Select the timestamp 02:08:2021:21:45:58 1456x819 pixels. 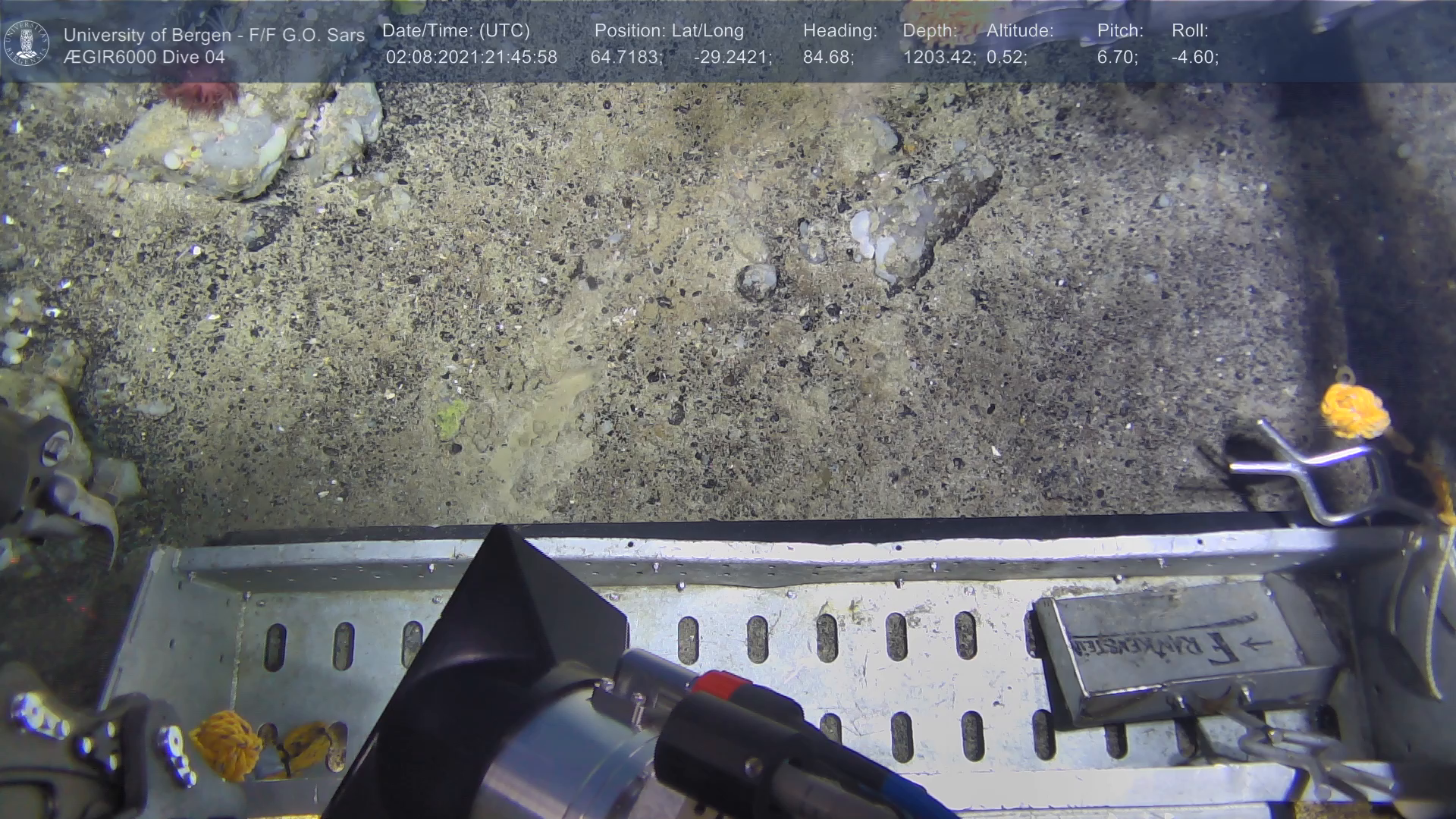pyautogui.click(x=471, y=58)
